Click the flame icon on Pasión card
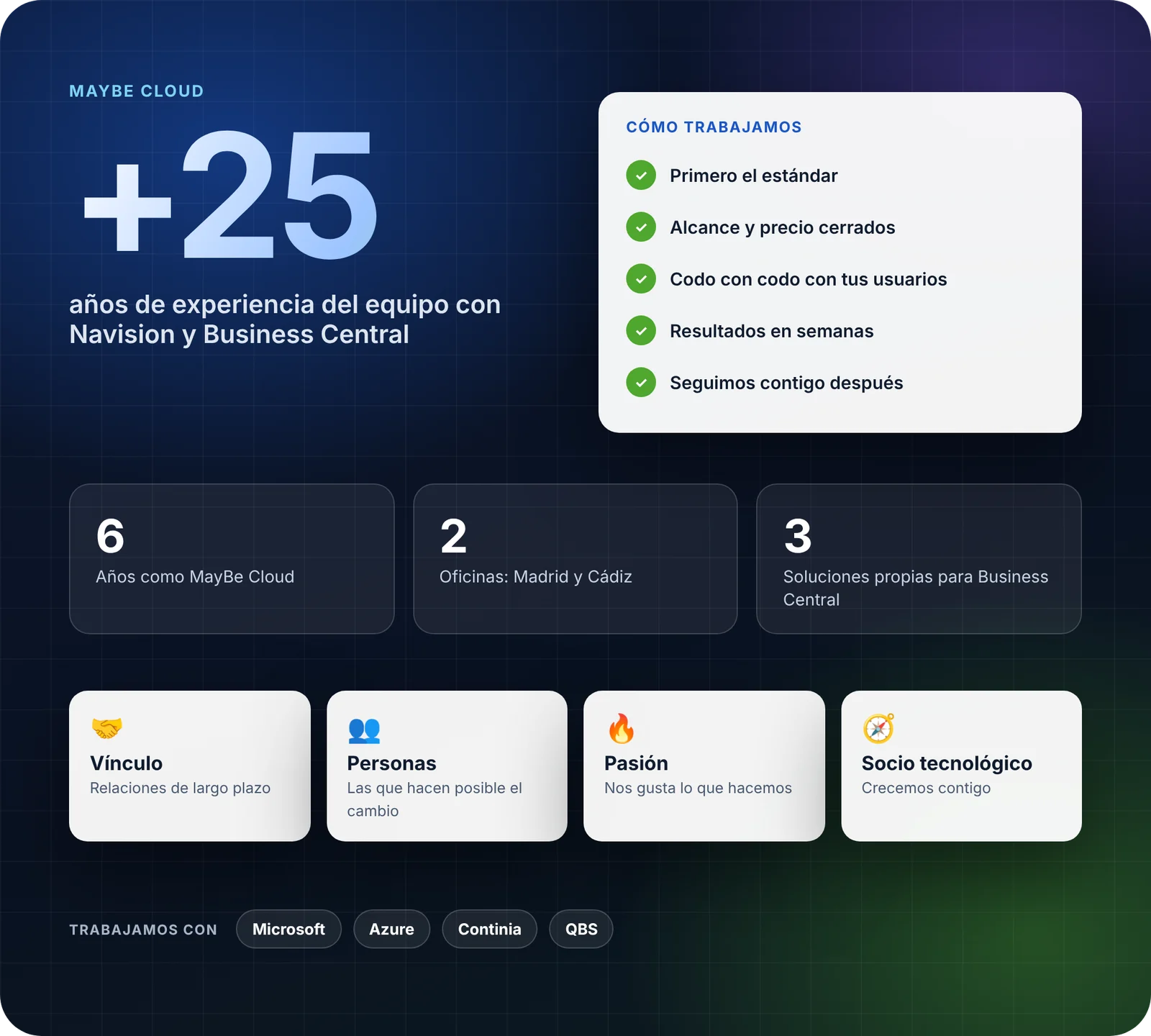This screenshot has width=1151, height=1036. coord(621,728)
